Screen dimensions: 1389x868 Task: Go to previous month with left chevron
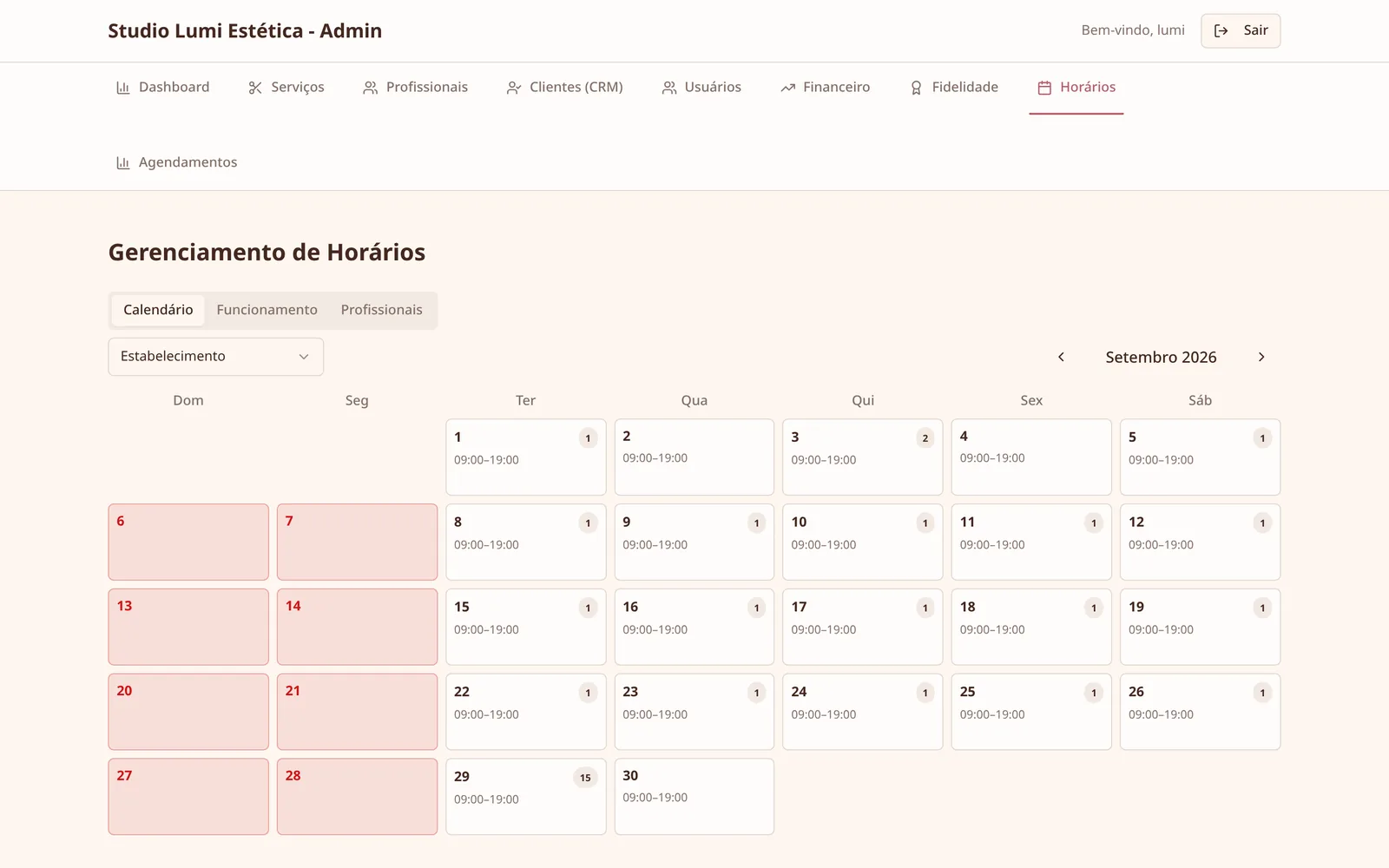pyautogui.click(x=1061, y=357)
